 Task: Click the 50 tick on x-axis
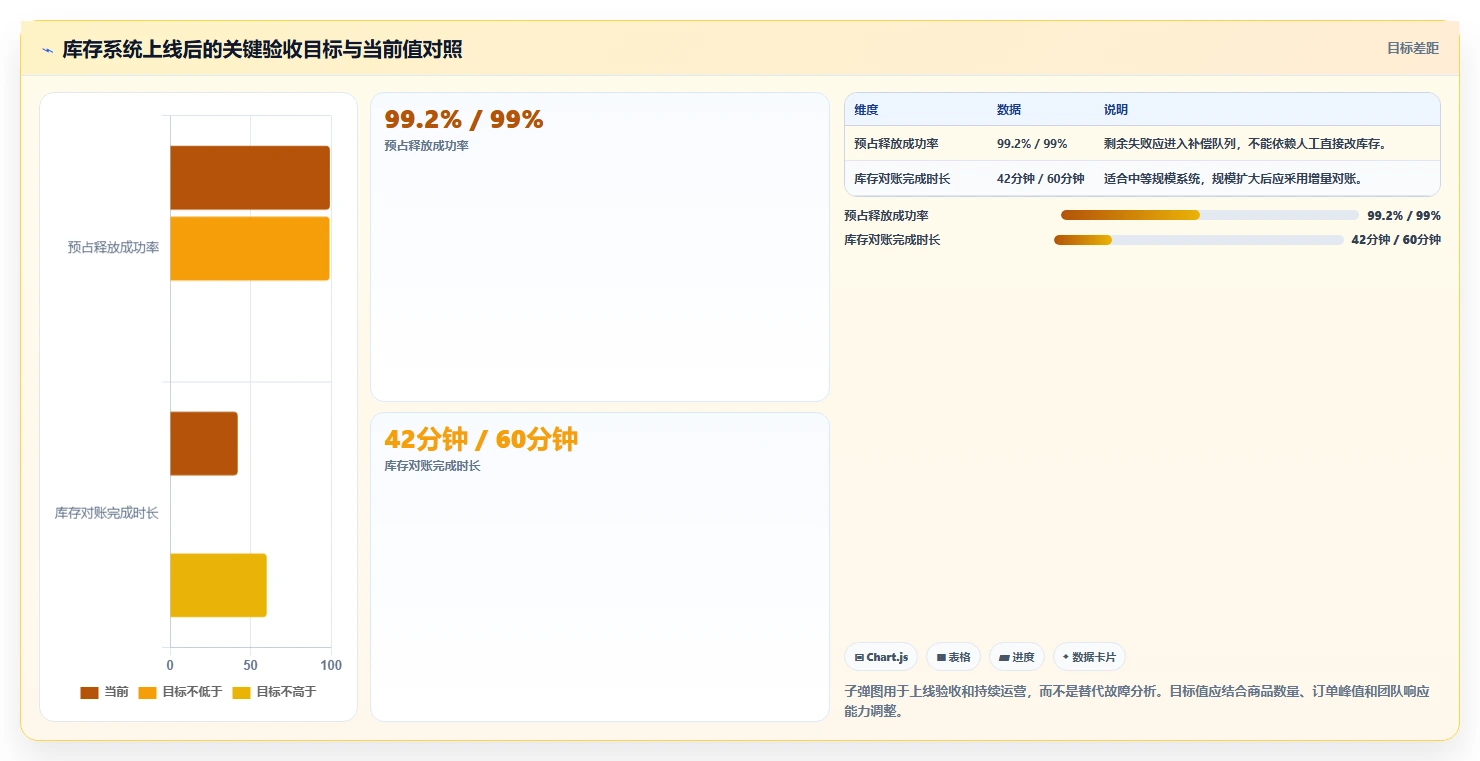point(250,665)
